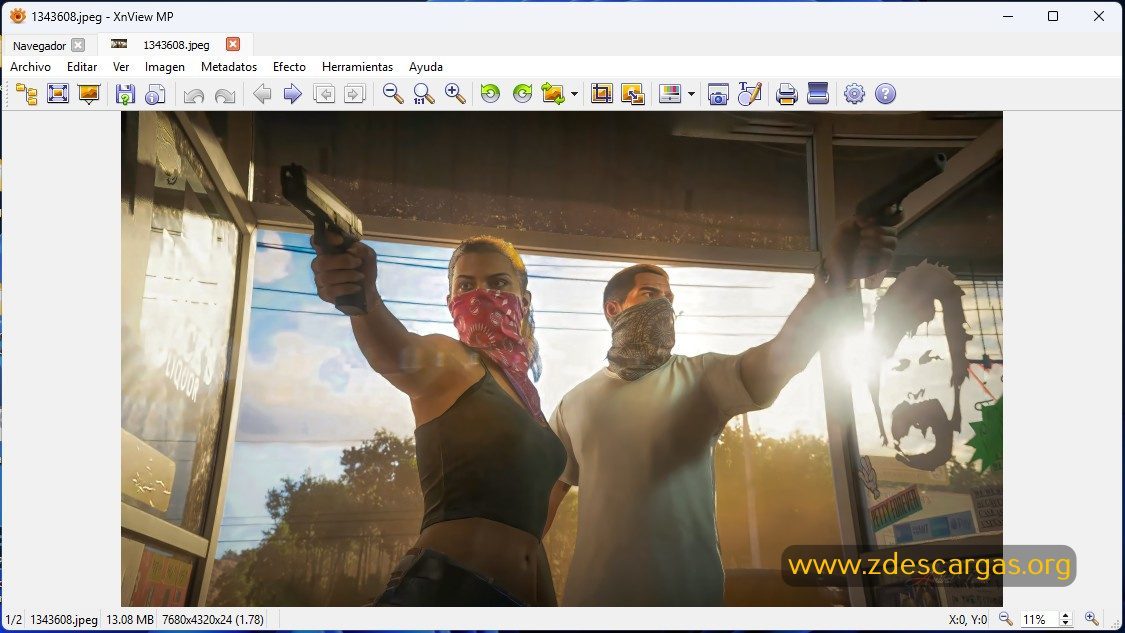Click status bar zoom-out magnifier
This screenshot has width=1125, height=633.
[x=1006, y=619]
